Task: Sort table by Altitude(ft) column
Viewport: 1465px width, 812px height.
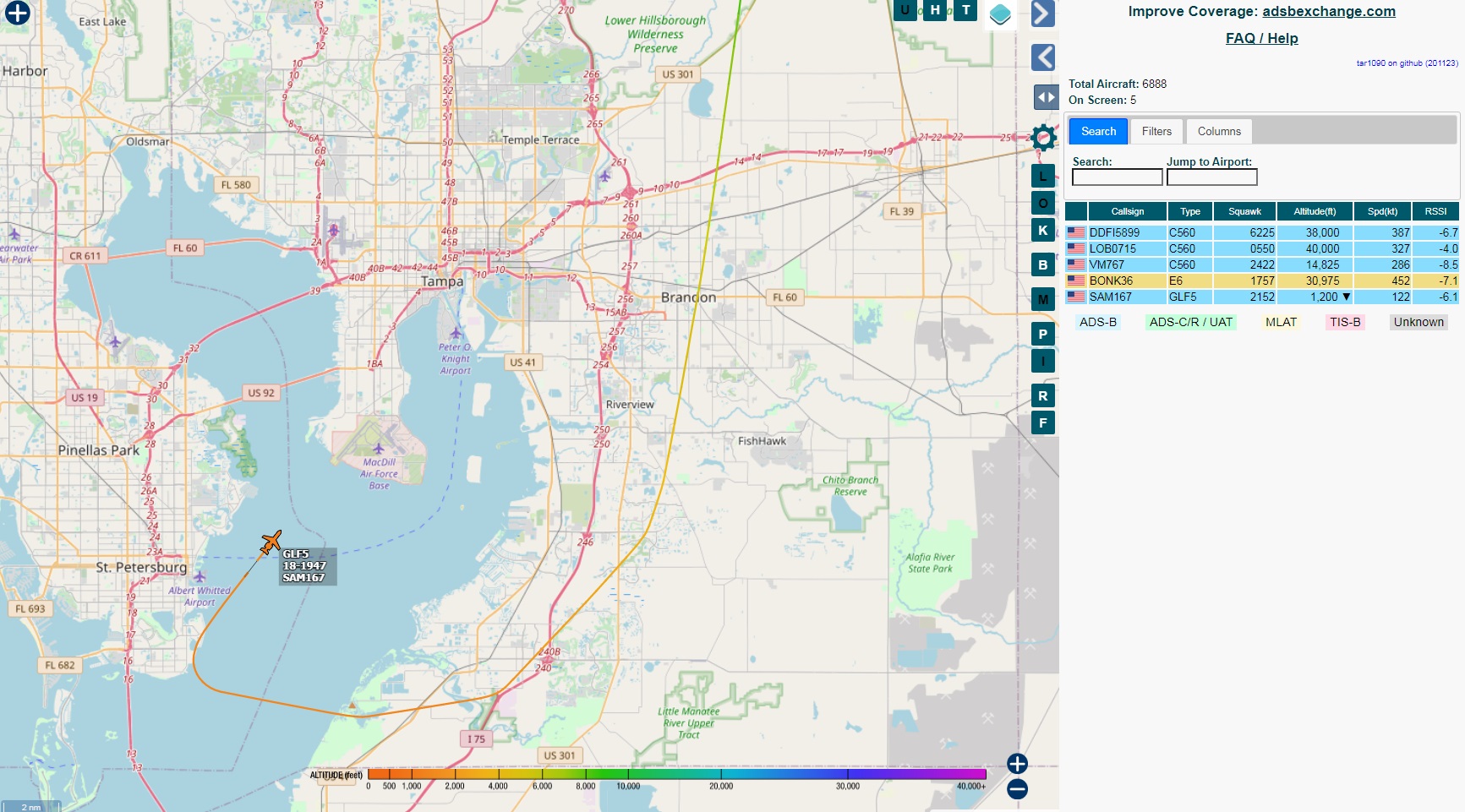Action: click(x=1315, y=211)
